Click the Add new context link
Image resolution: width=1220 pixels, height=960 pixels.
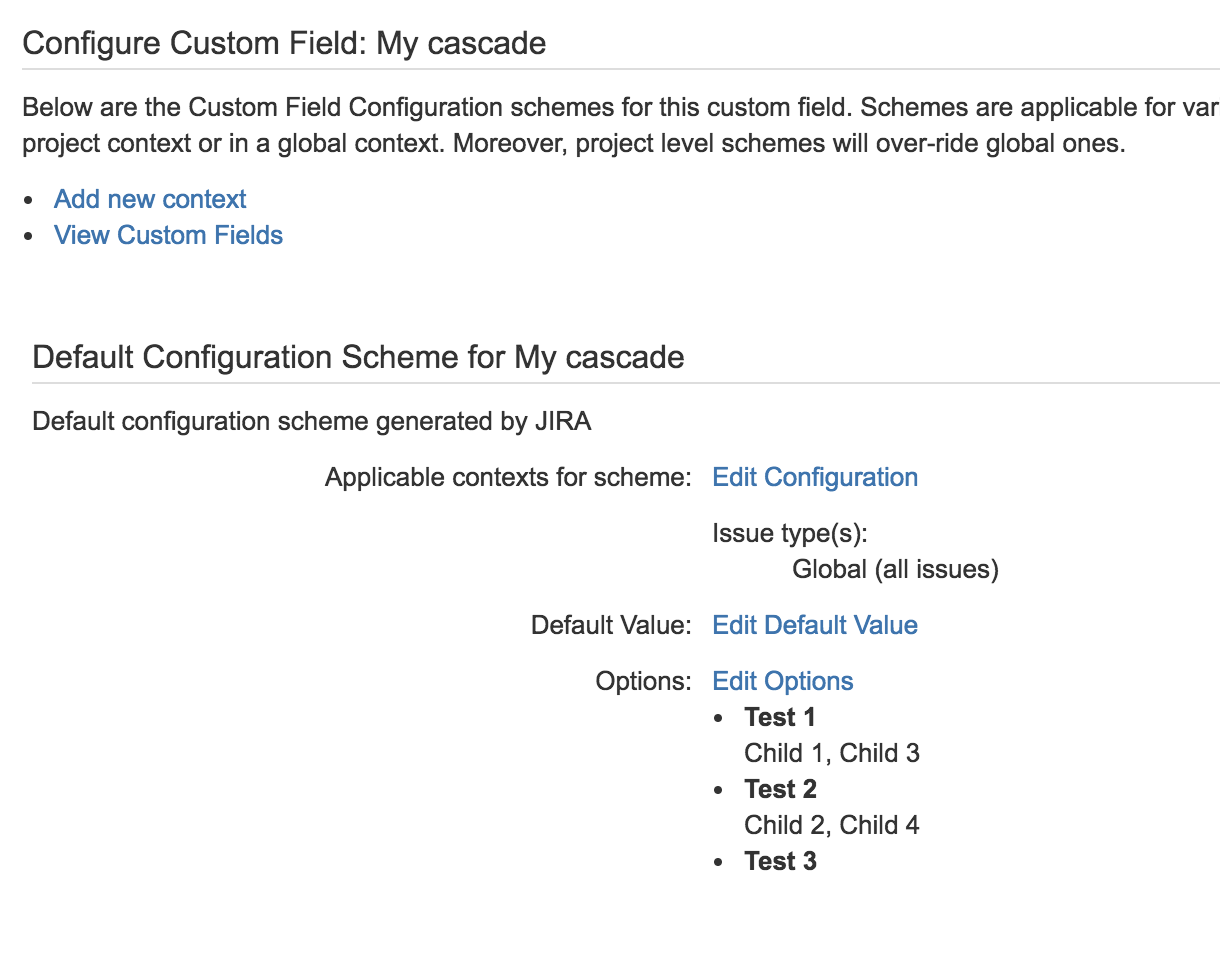click(150, 199)
